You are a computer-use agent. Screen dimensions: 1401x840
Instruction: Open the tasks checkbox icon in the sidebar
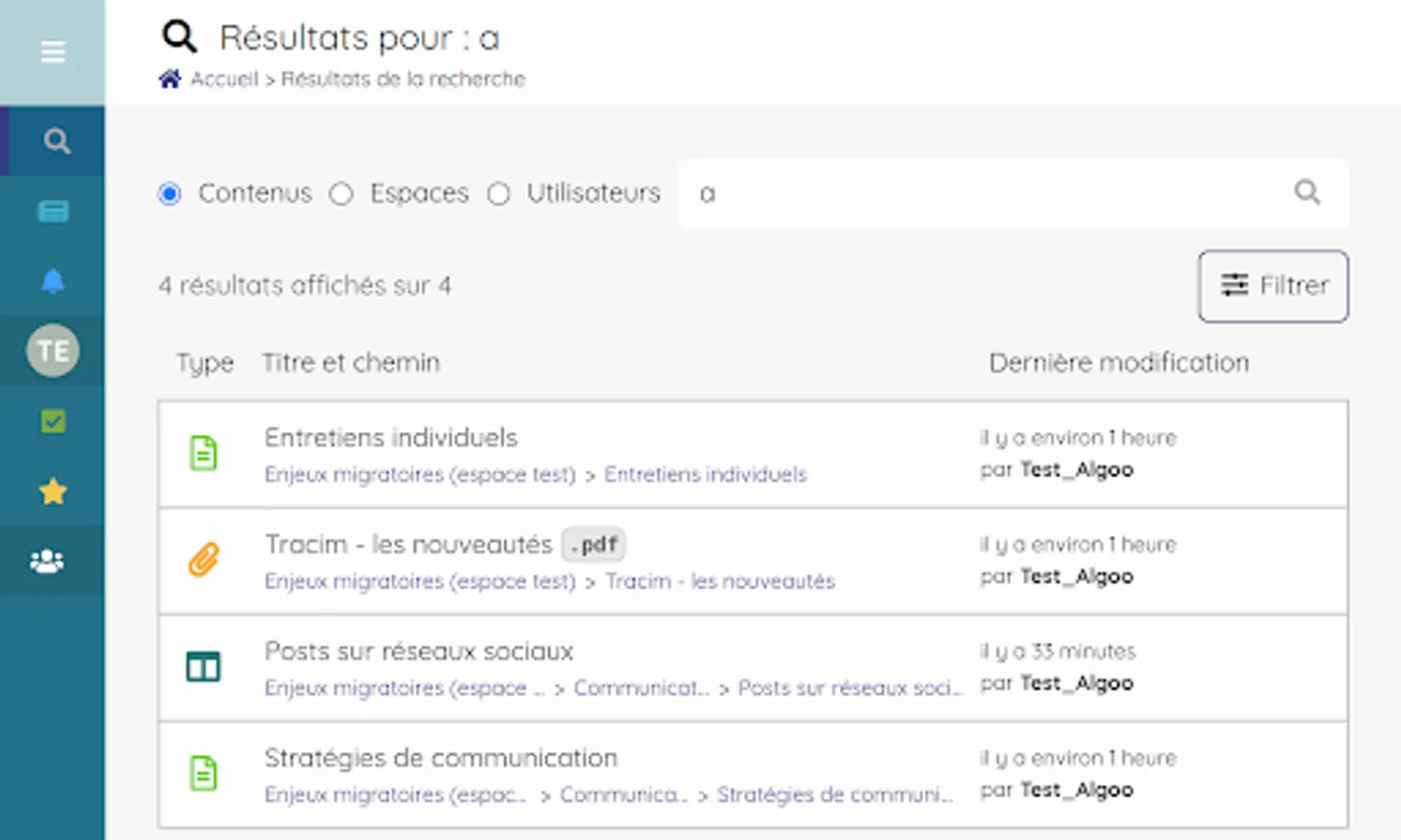pyautogui.click(x=53, y=421)
